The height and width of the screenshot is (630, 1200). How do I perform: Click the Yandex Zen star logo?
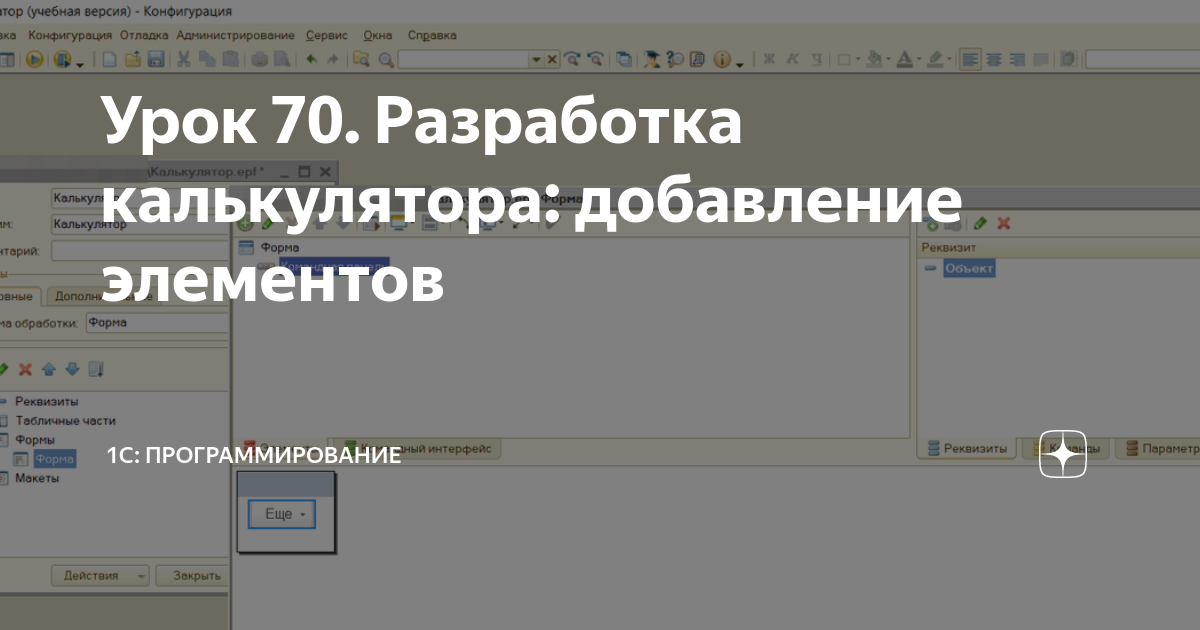click(1063, 455)
